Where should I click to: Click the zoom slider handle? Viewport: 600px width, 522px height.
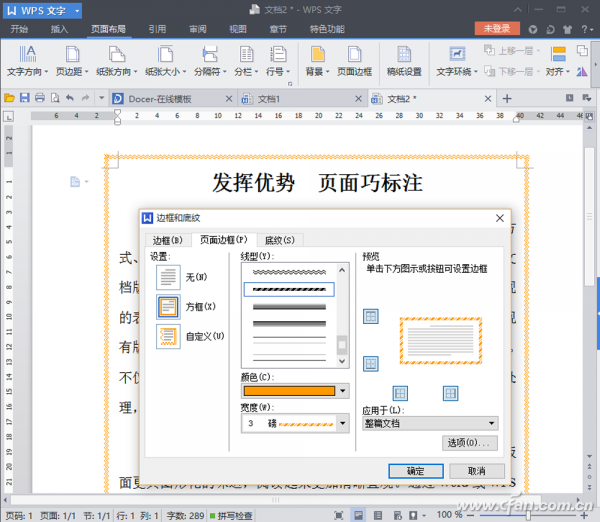point(528,515)
